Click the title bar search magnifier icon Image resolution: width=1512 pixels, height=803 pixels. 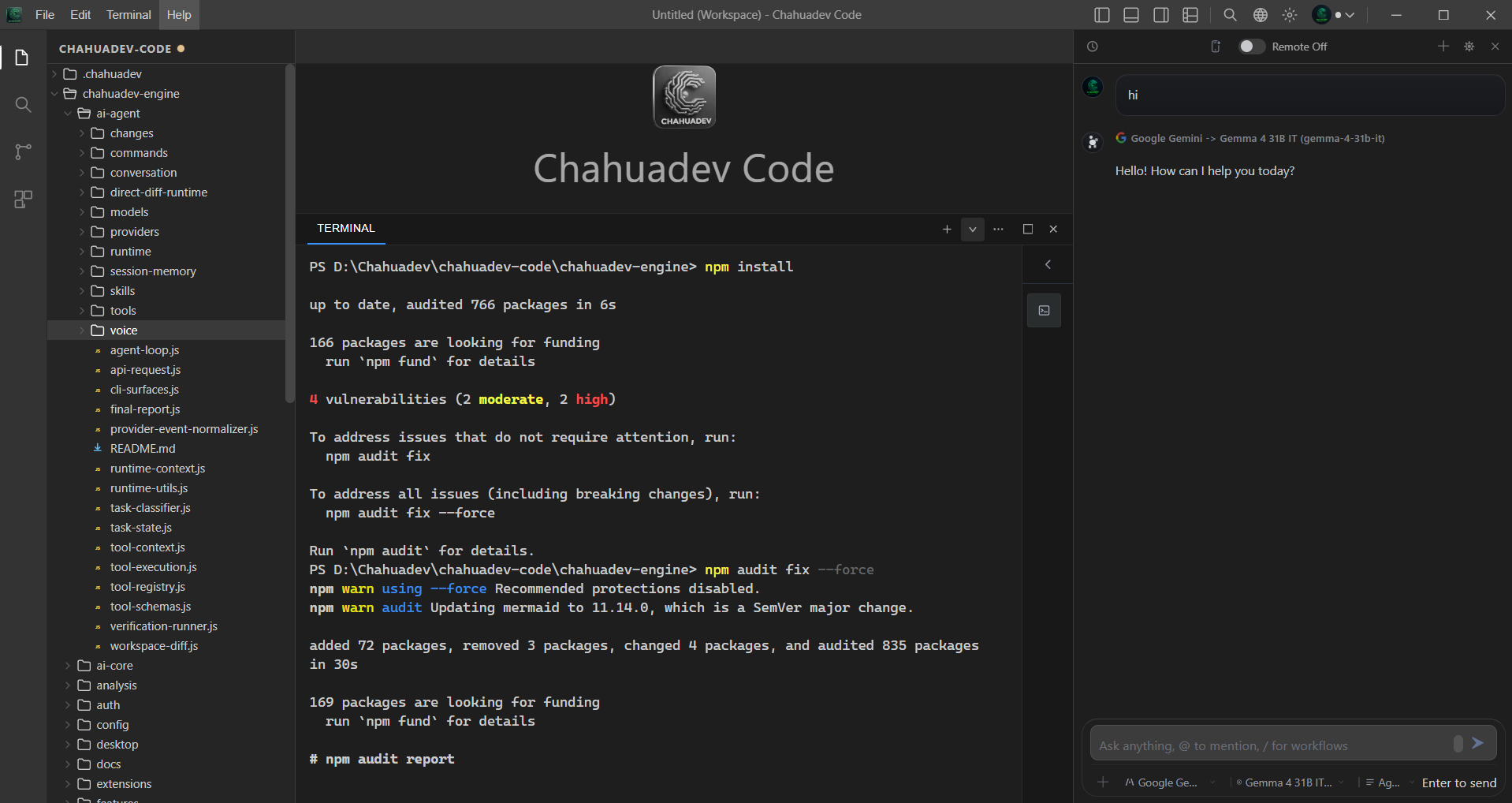coord(1230,15)
